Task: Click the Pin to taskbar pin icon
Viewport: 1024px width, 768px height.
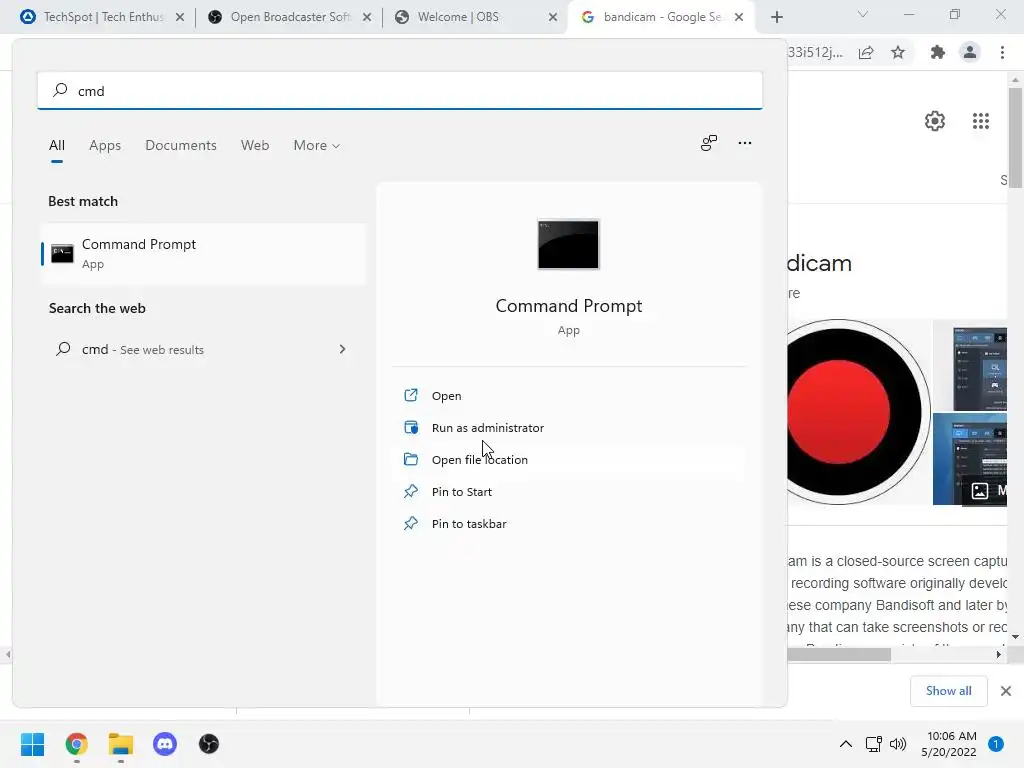Action: click(411, 523)
